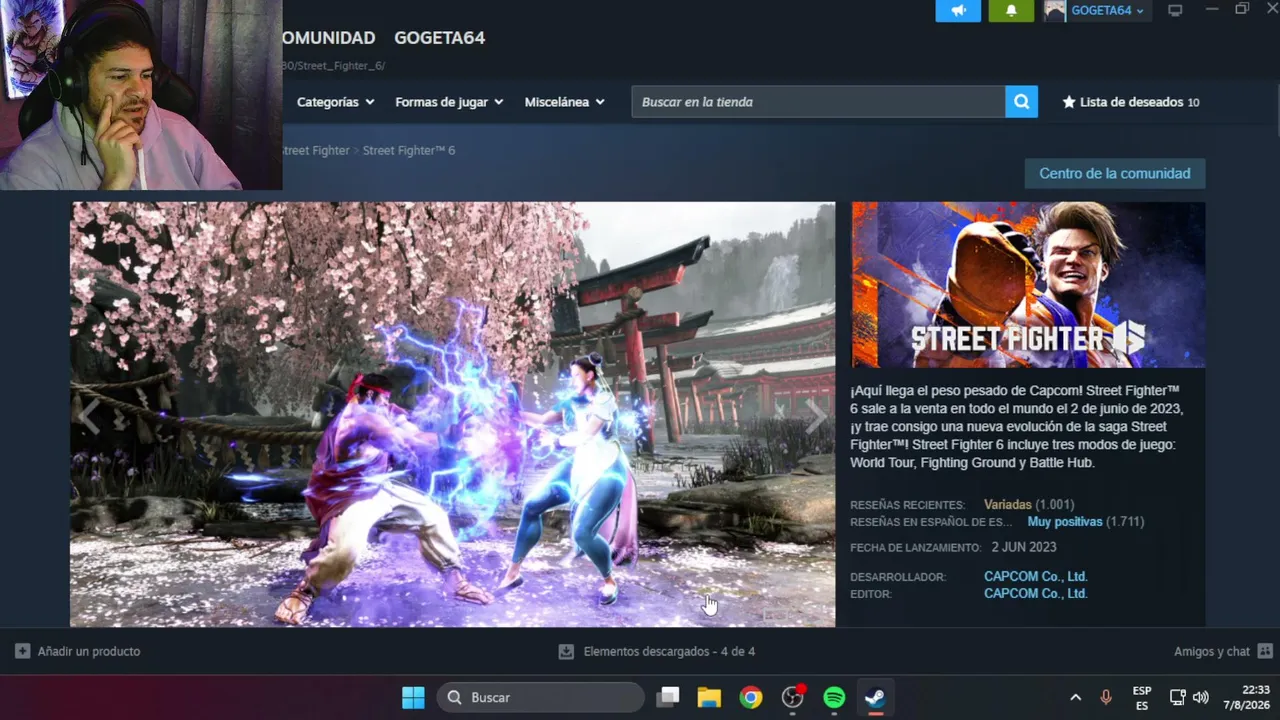Click the Muy positivas reviews link
This screenshot has height=720, width=1280.
[1065, 522]
